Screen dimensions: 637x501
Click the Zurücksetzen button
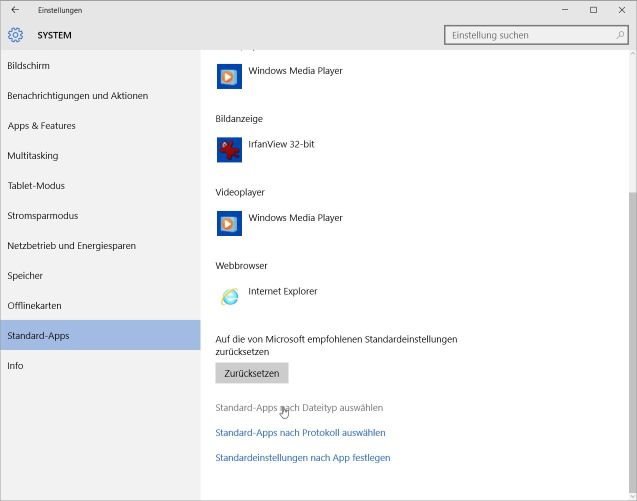[x=252, y=373]
